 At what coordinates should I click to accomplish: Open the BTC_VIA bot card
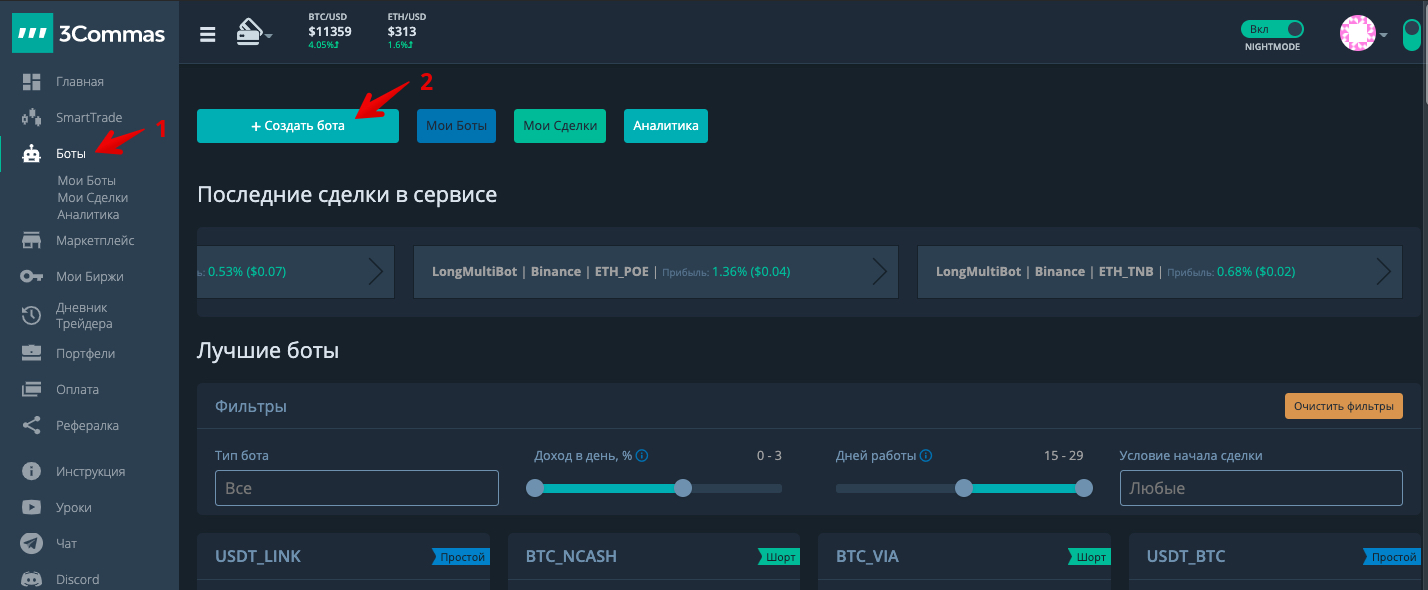tap(964, 561)
